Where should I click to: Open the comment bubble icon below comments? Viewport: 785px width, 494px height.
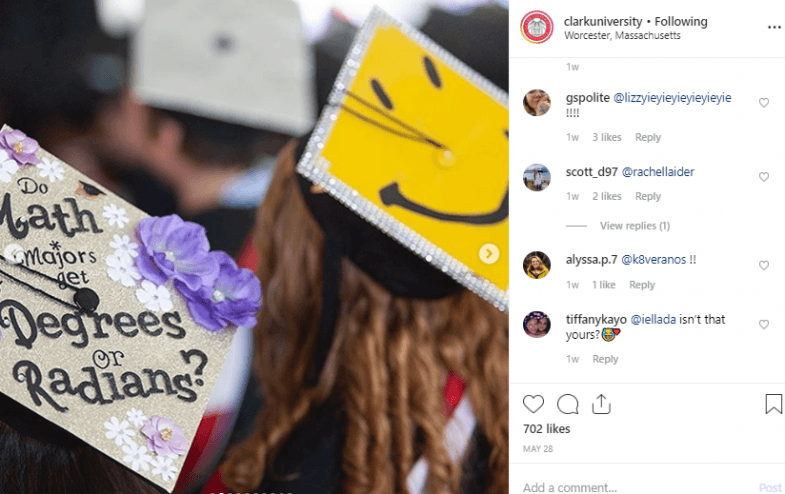tap(568, 404)
